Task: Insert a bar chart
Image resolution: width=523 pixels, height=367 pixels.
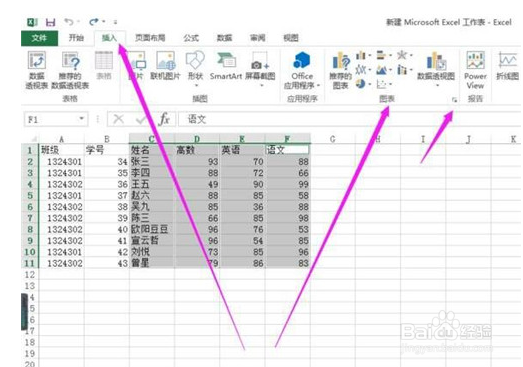Action: [x=381, y=55]
